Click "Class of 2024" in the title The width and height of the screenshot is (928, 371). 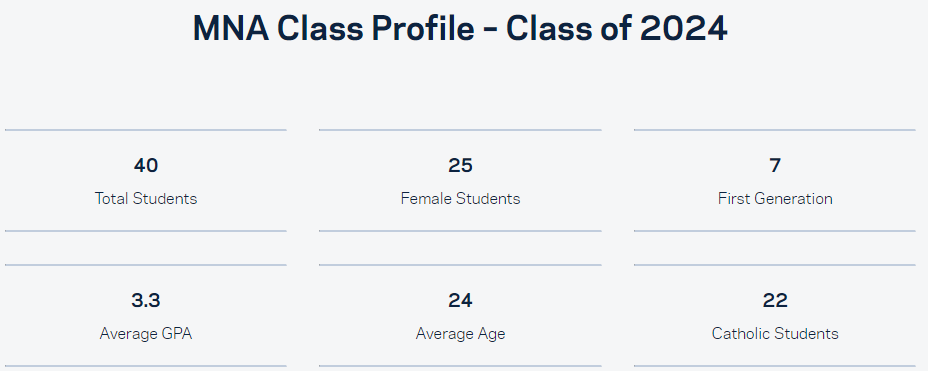tap(616, 28)
